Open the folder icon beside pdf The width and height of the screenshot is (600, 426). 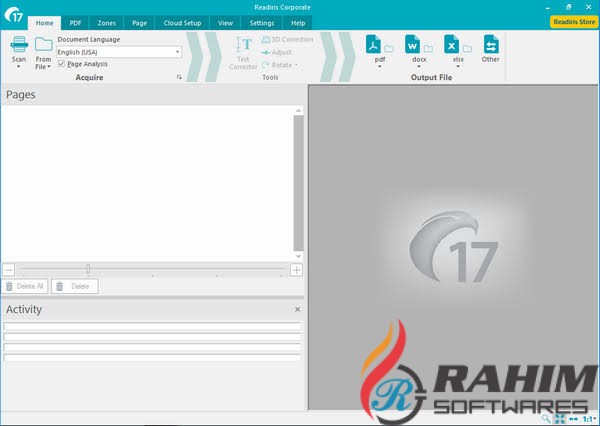389,48
